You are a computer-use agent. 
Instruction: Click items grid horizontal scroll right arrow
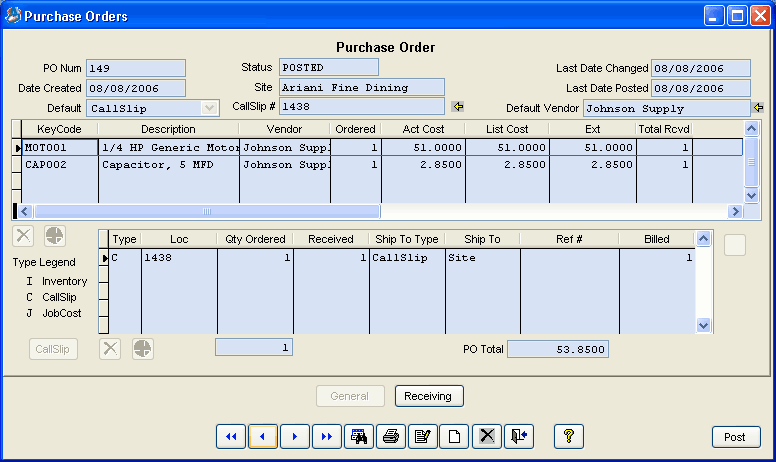(735, 212)
